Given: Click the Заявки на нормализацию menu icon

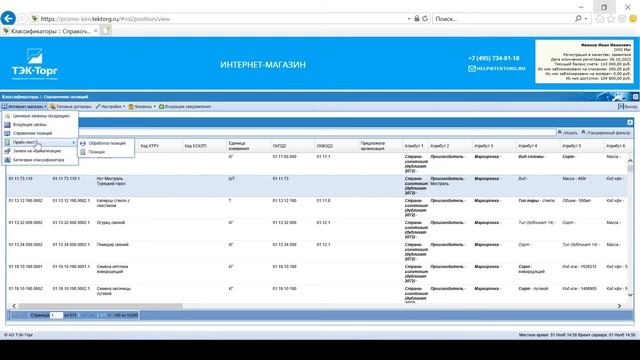Looking at the screenshot, I should tap(7, 151).
